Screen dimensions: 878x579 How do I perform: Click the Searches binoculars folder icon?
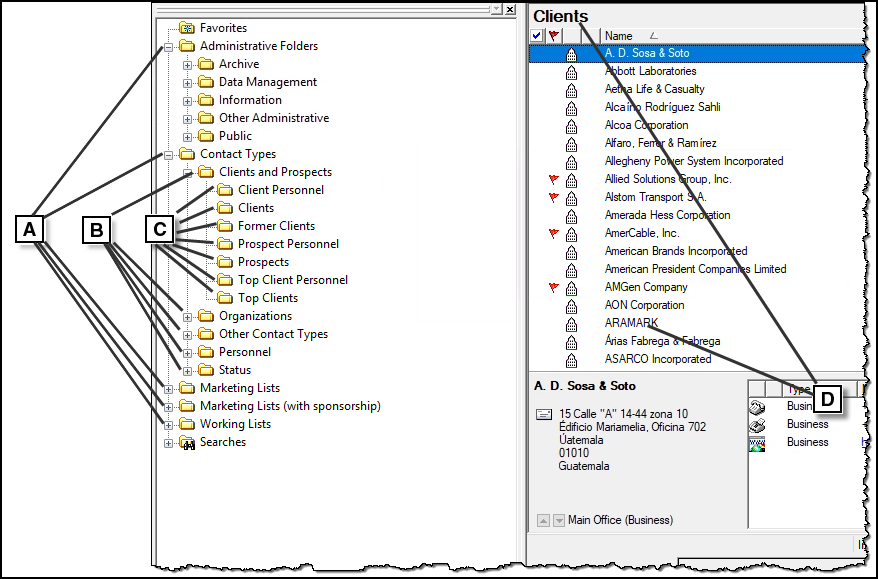pos(186,442)
